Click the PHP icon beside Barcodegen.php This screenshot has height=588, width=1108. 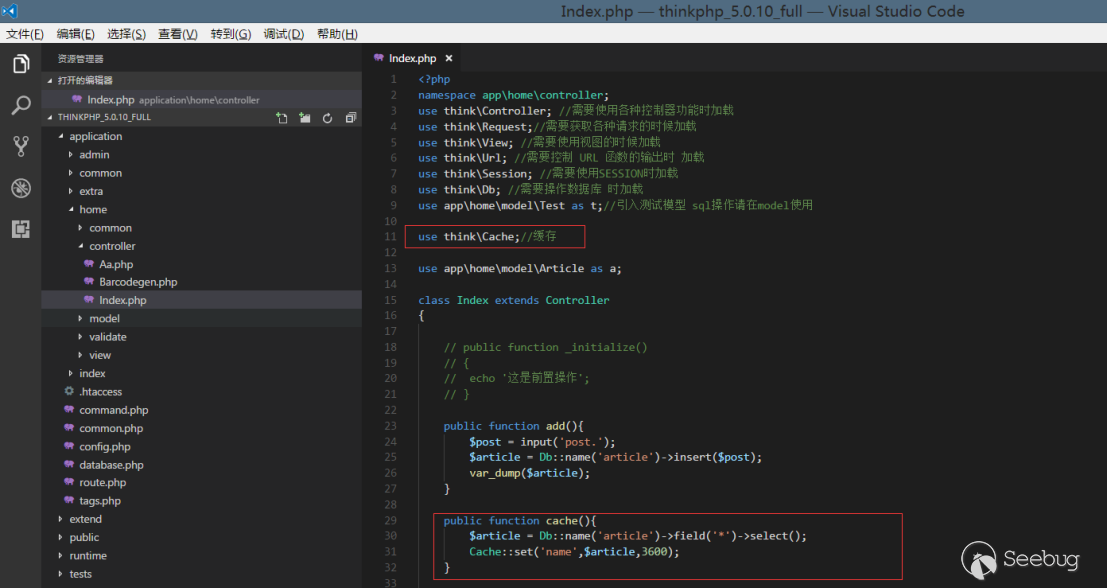89,282
